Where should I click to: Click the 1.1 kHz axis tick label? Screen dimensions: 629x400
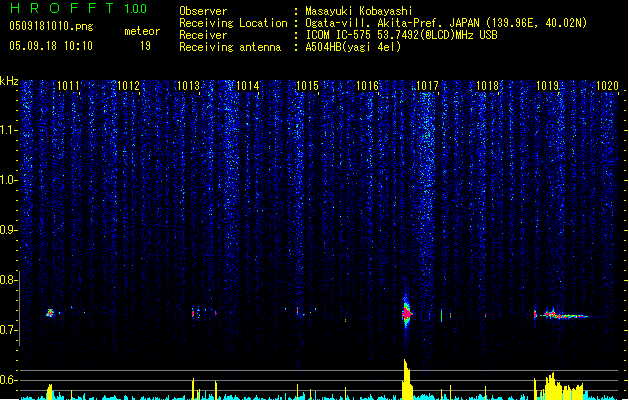[9, 130]
